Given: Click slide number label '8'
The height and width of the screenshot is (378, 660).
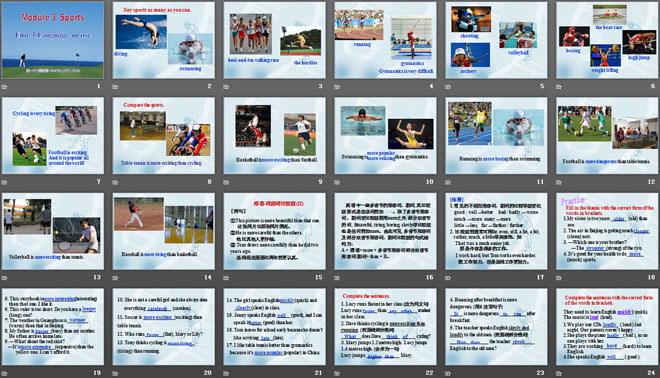Looking at the screenshot, I should pos(209,182).
